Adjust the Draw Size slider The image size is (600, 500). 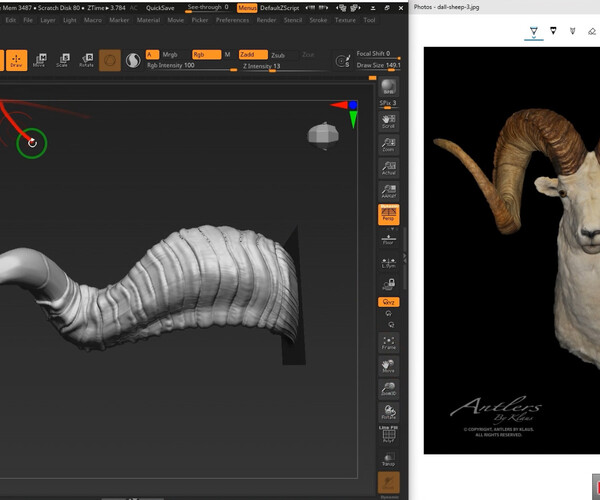pyautogui.click(x=378, y=66)
